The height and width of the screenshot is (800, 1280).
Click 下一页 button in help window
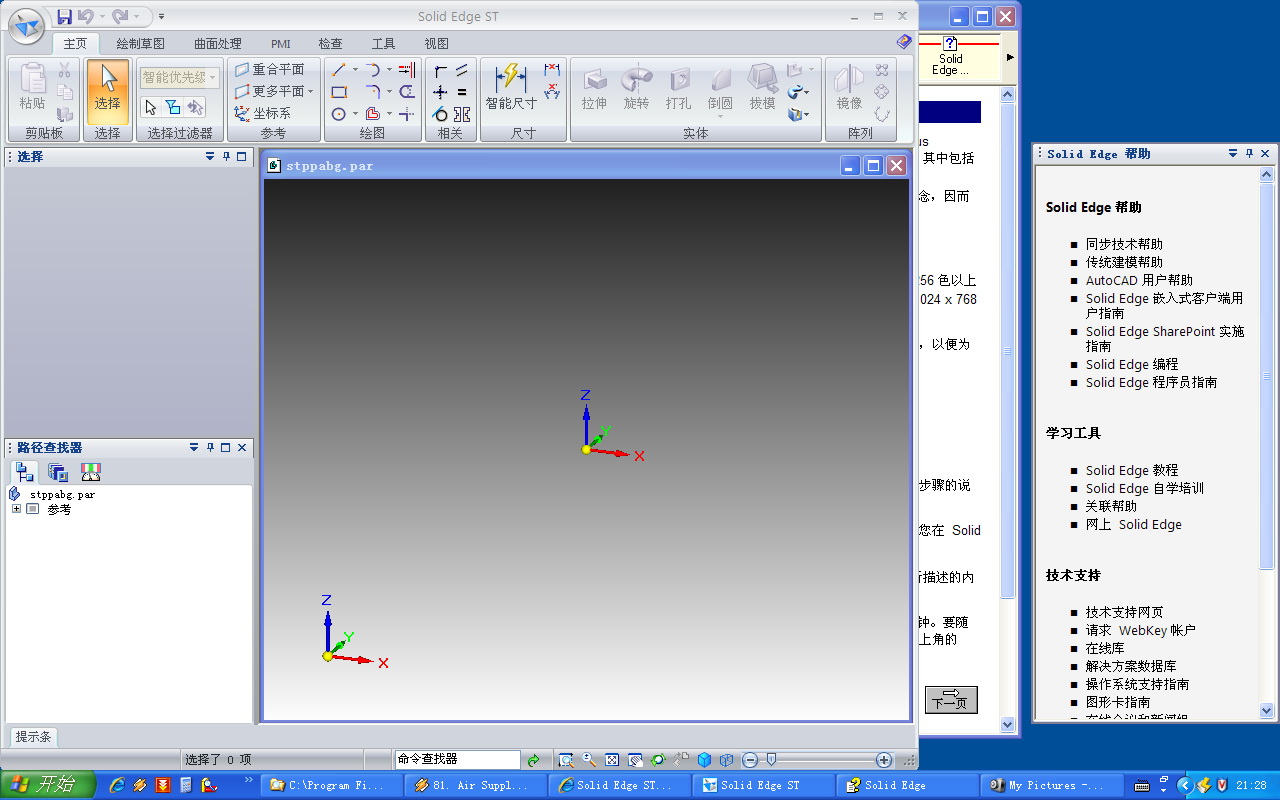coord(951,699)
